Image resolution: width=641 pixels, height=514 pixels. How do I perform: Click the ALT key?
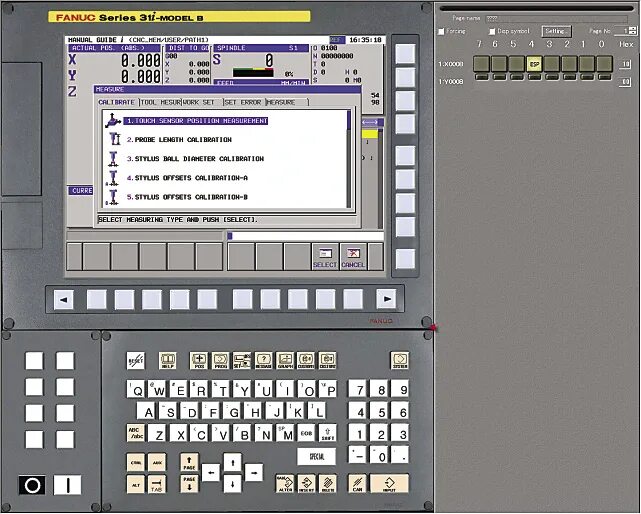[136, 484]
